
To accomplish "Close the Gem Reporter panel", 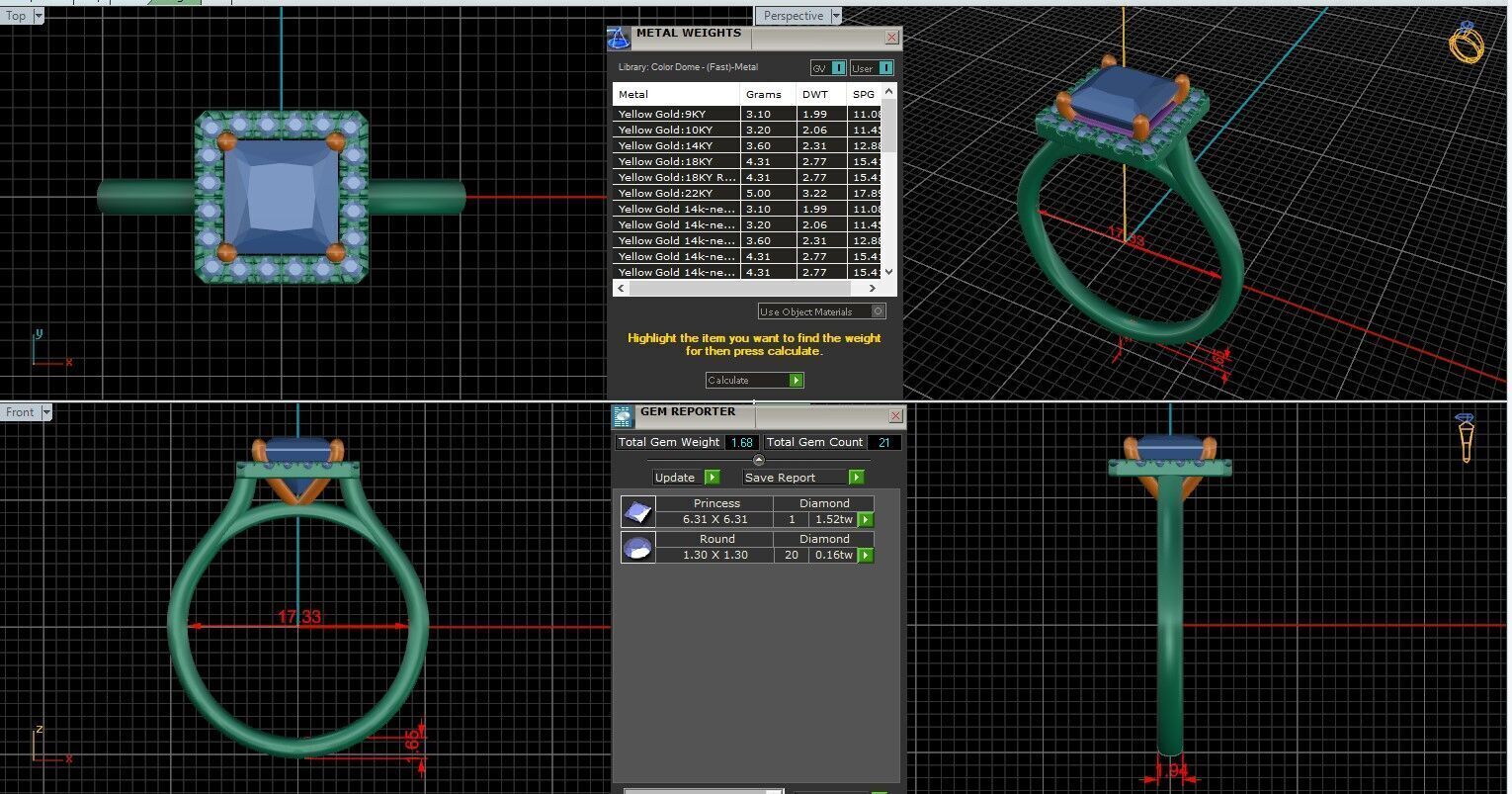I will tap(895, 416).
